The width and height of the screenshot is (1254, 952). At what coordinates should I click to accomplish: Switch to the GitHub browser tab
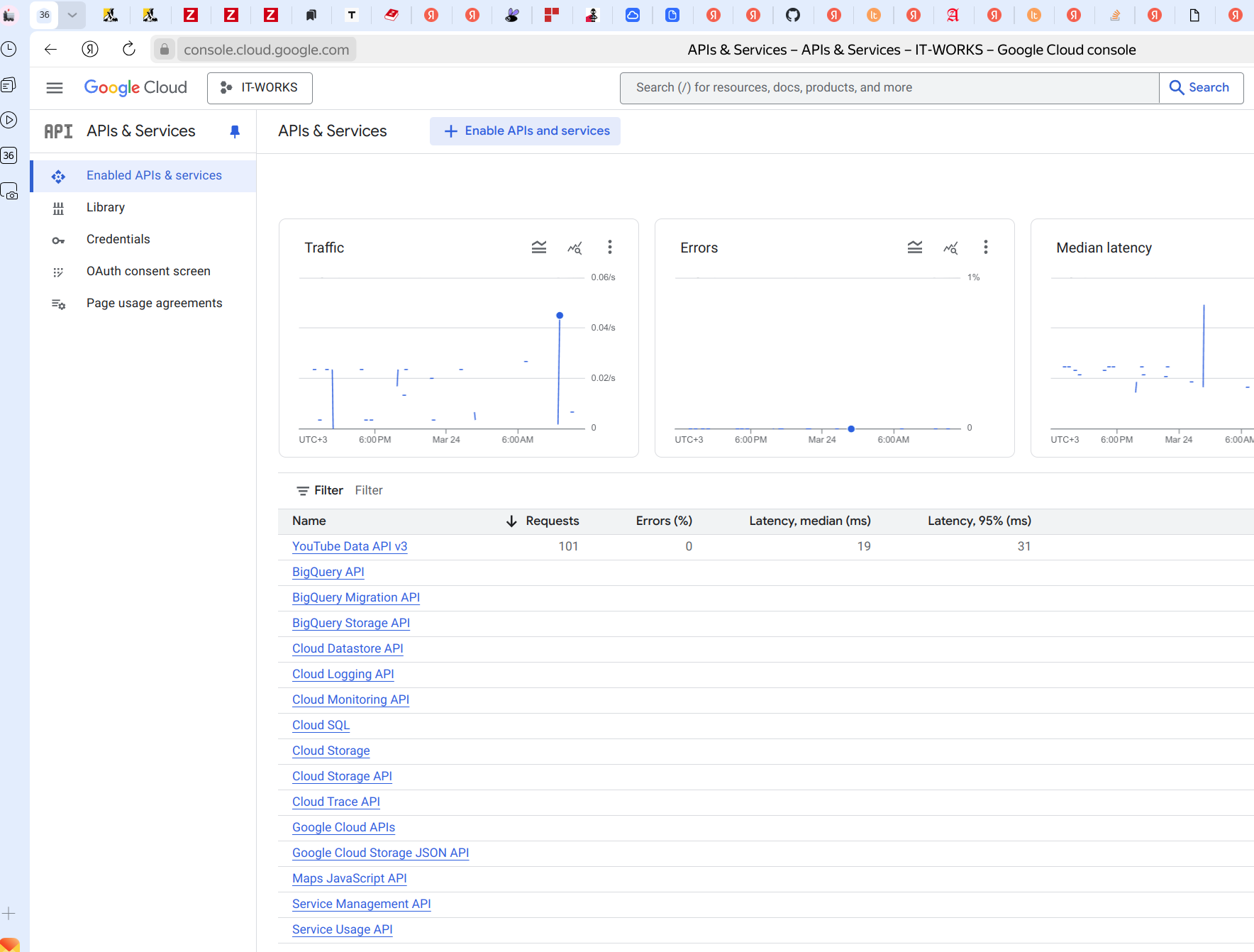pyautogui.click(x=793, y=15)
